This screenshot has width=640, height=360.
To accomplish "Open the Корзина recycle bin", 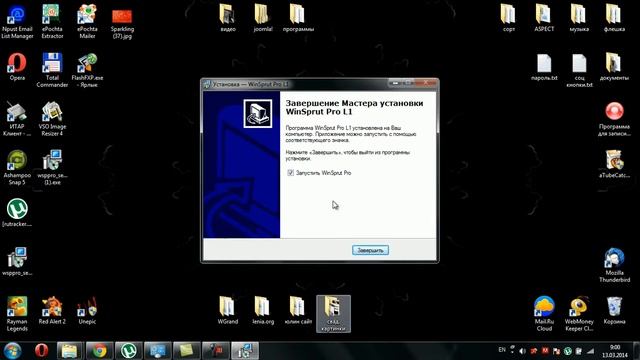I will click(x=614, y=311).
